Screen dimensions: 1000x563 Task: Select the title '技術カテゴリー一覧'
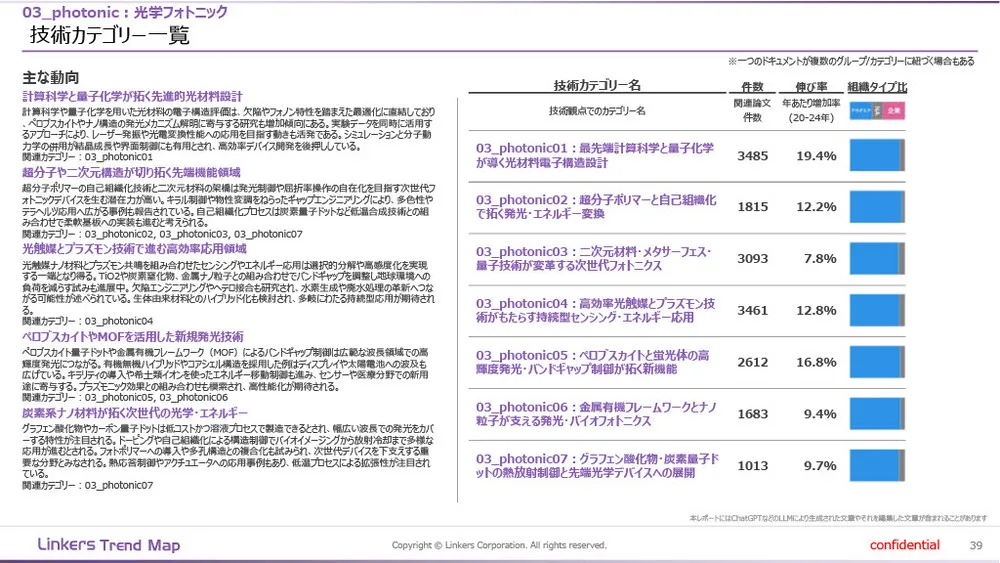(110, 35)
